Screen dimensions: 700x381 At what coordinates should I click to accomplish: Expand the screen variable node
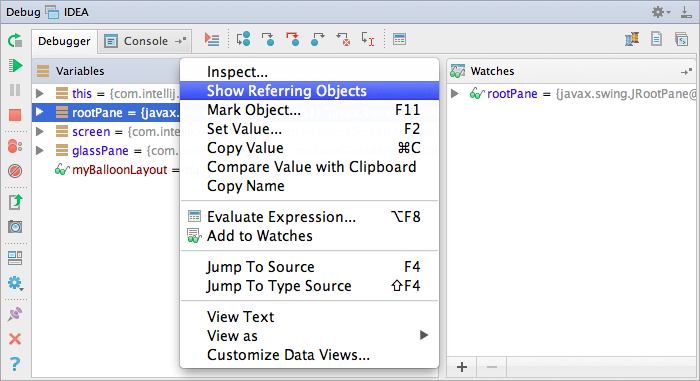click(40, 131)
